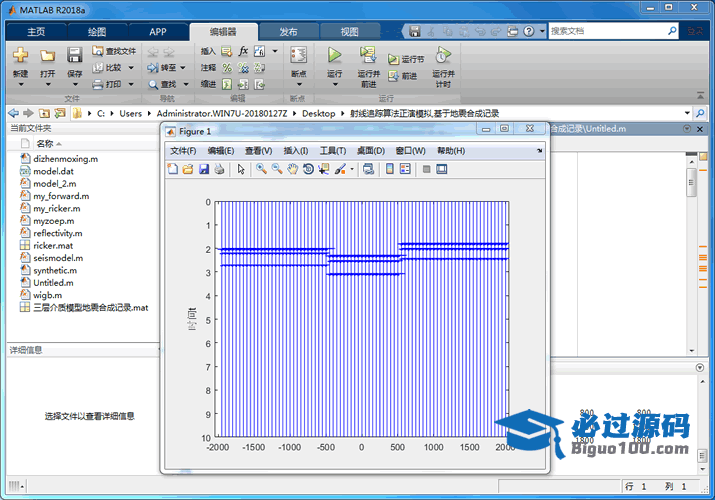
Task: Insert function using fx icon
Action: pyautogui.click(x=243, y=51)
